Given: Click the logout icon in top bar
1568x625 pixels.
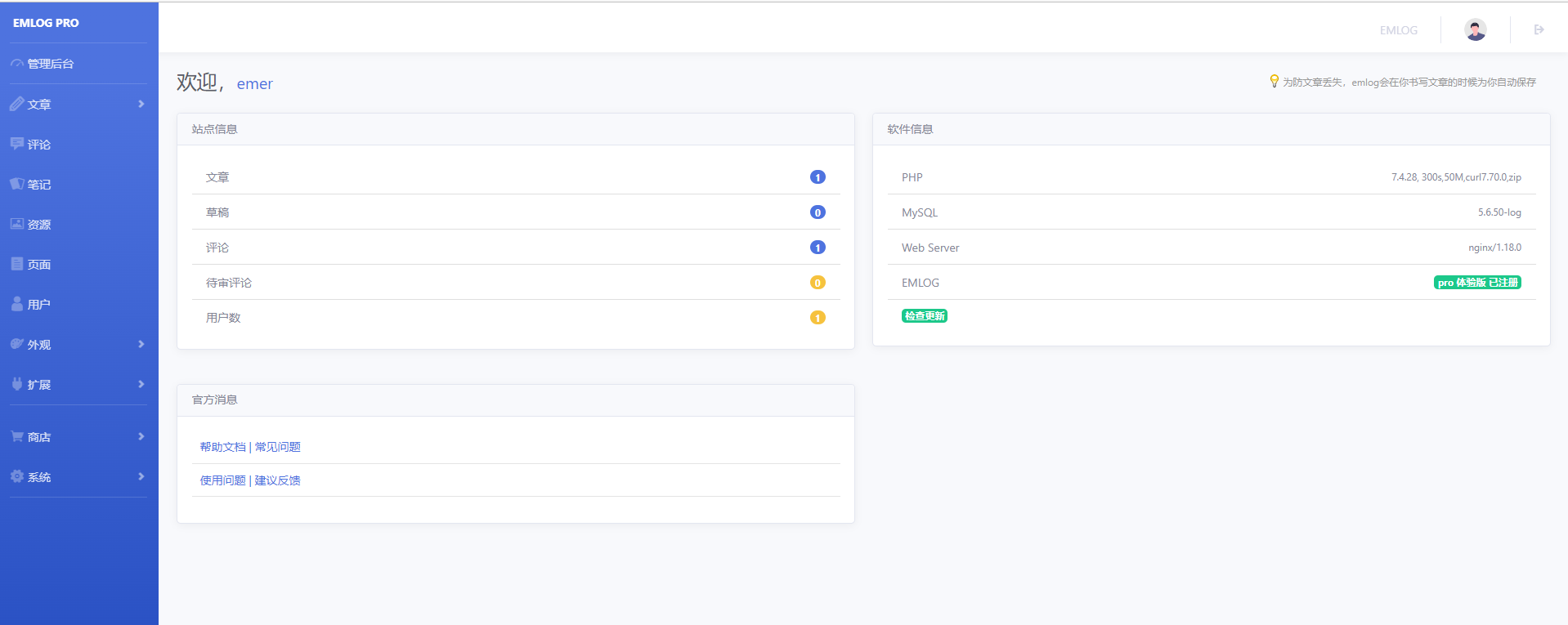Looking at the screenshot, I should (1539, 30).
